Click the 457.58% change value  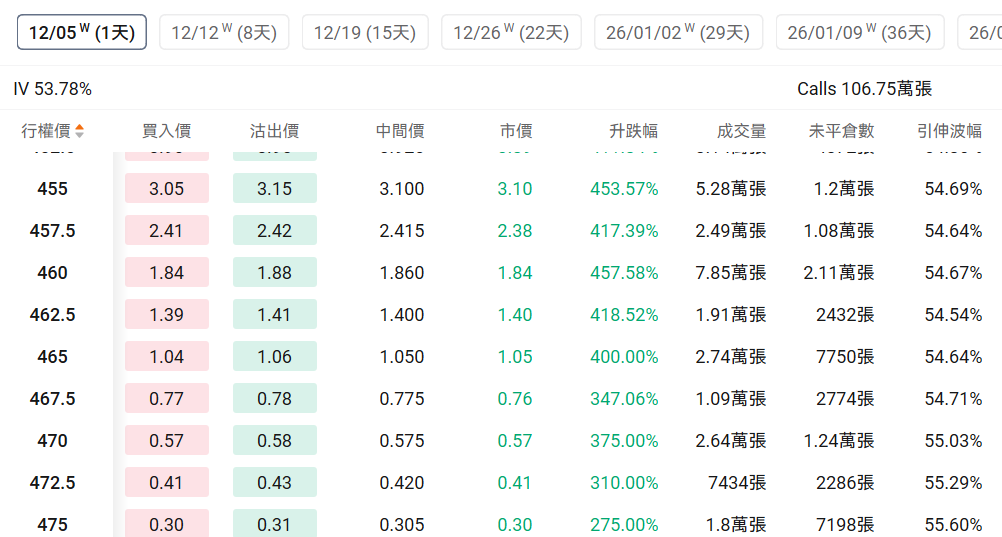pyautogui.click(x=624, y=273)
